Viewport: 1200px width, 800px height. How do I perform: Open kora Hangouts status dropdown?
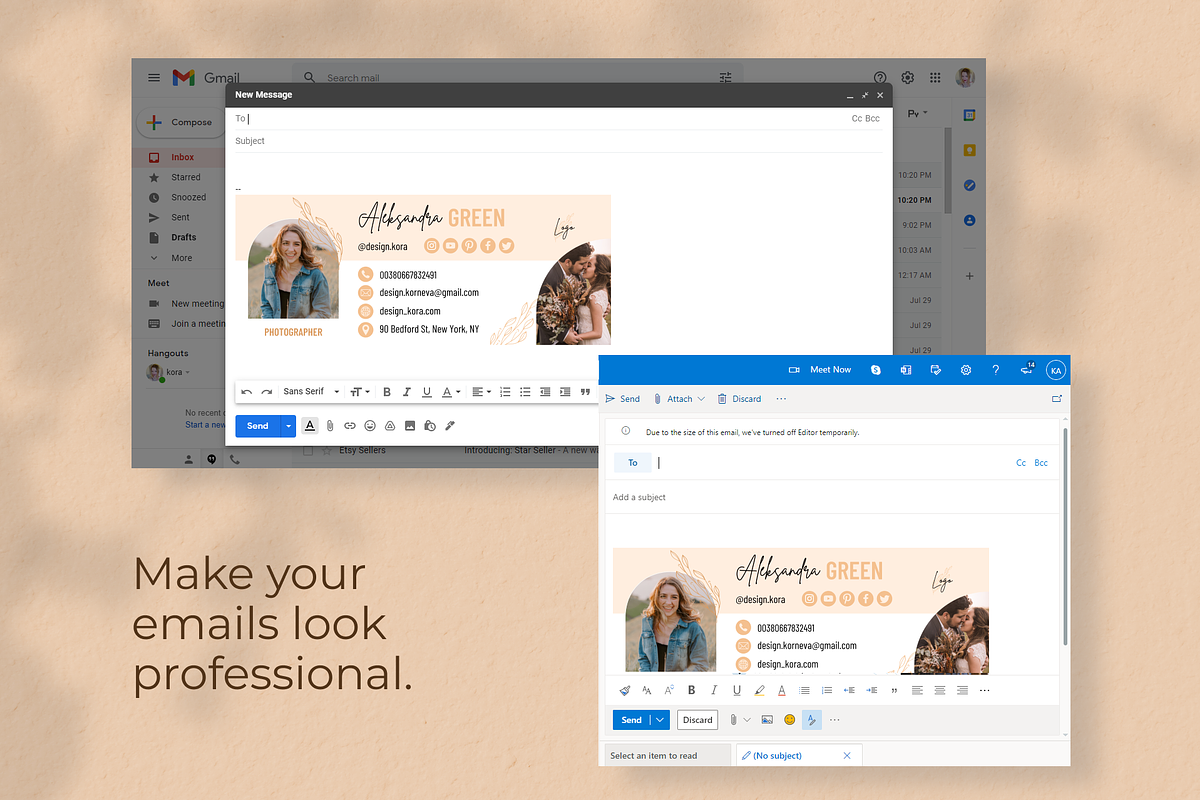pos(186,372)
